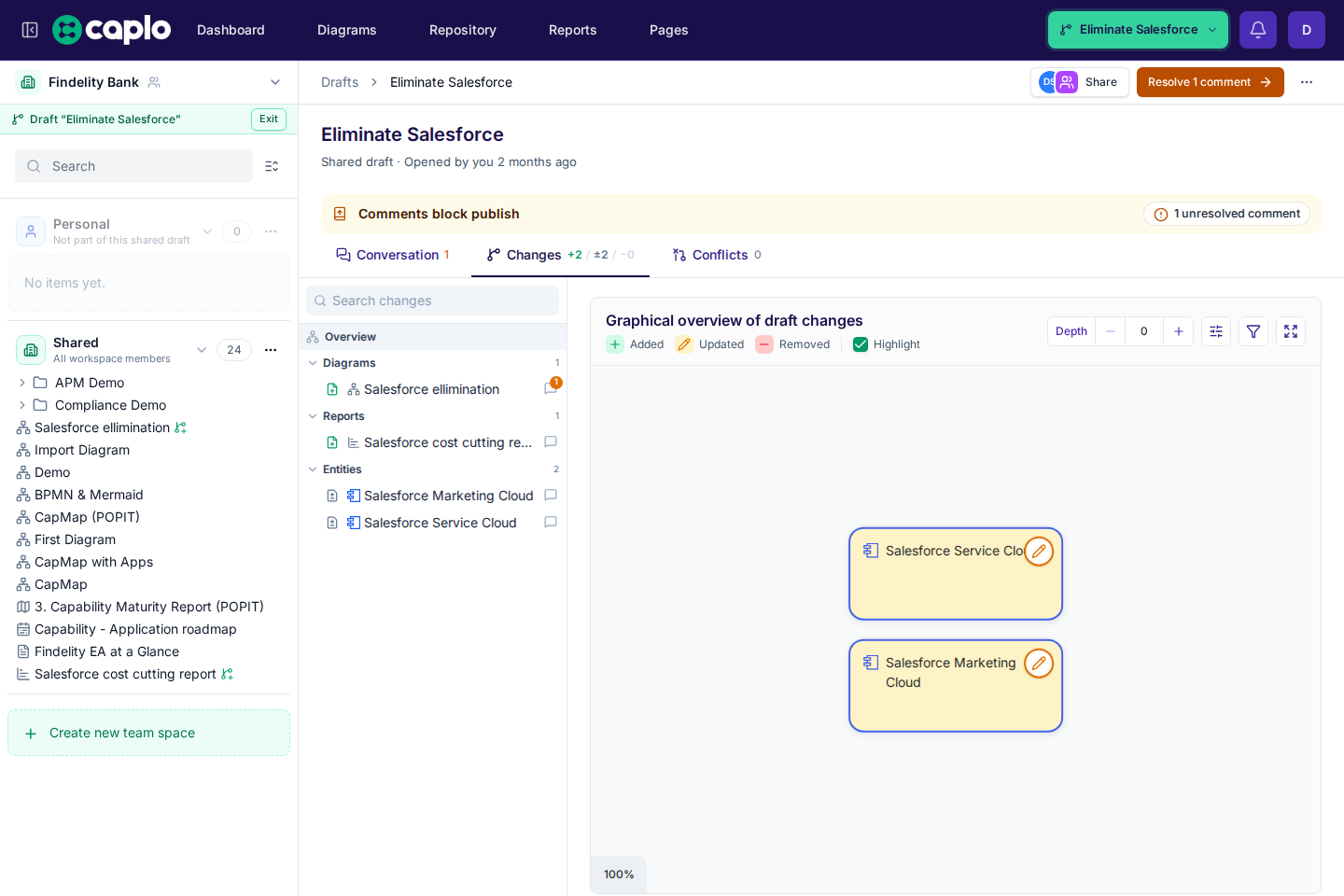Open comments on Salesforce cost cutting report
The image size is (1344, 896).
pos(551,442)
